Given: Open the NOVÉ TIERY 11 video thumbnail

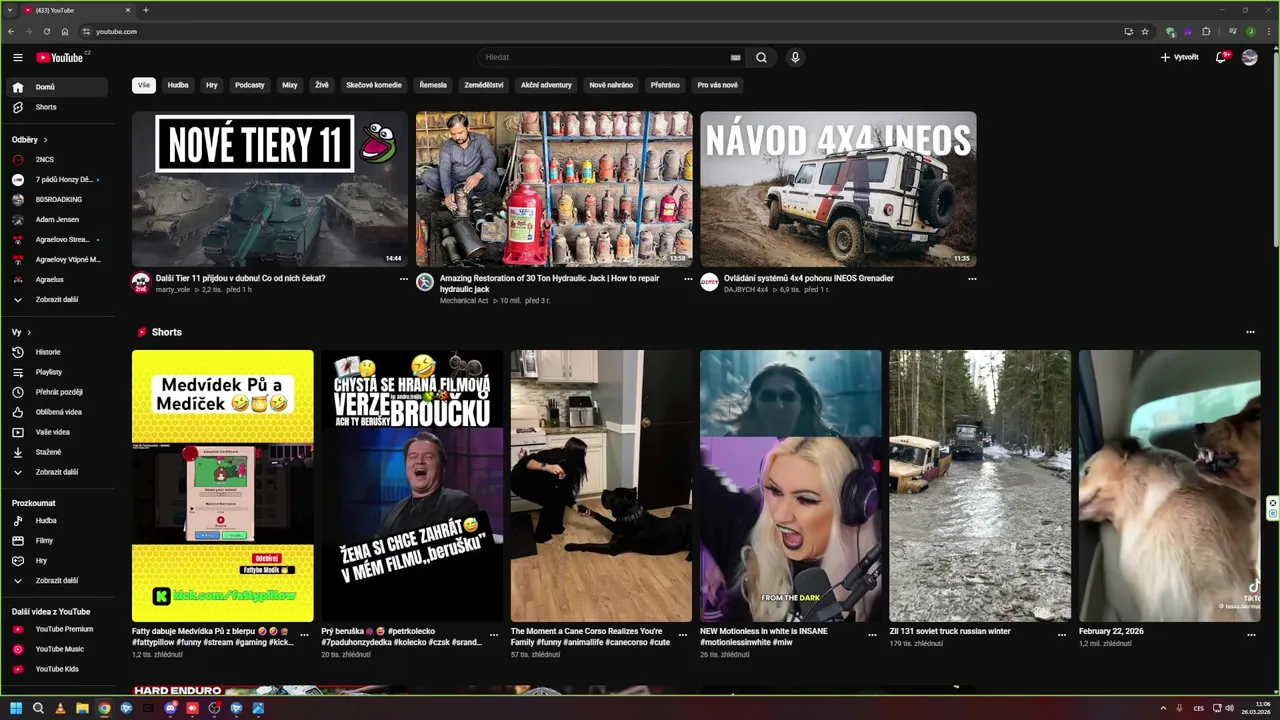Looking at the screenshot, I should tap(270, 189).
